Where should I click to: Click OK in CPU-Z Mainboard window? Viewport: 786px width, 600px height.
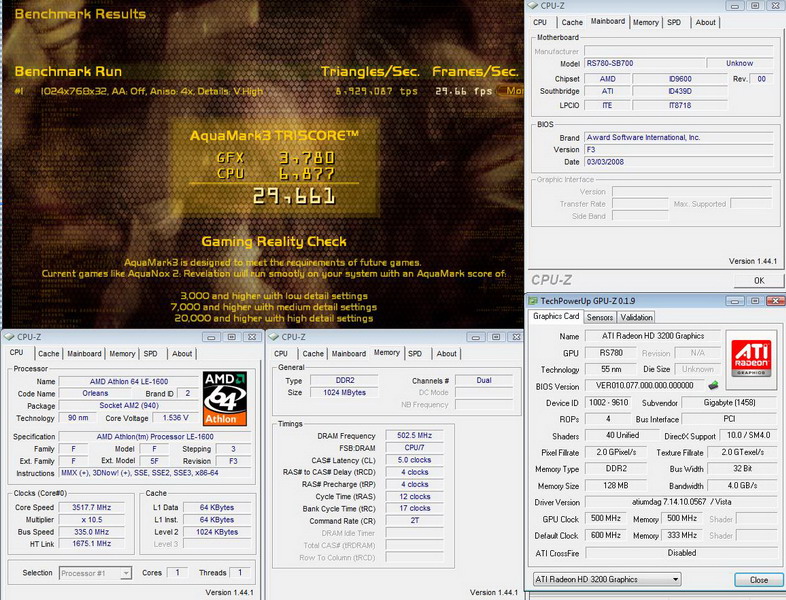(759, 281)
